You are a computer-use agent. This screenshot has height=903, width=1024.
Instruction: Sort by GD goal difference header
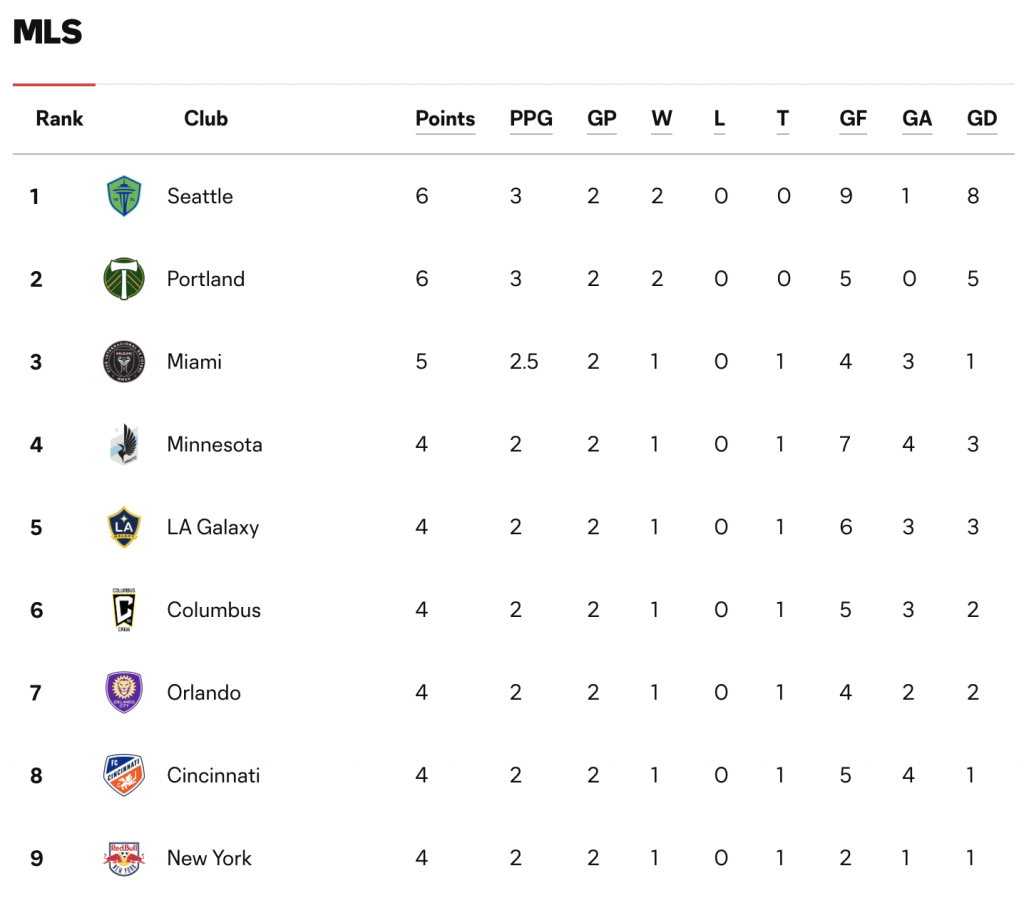point(982,119)
